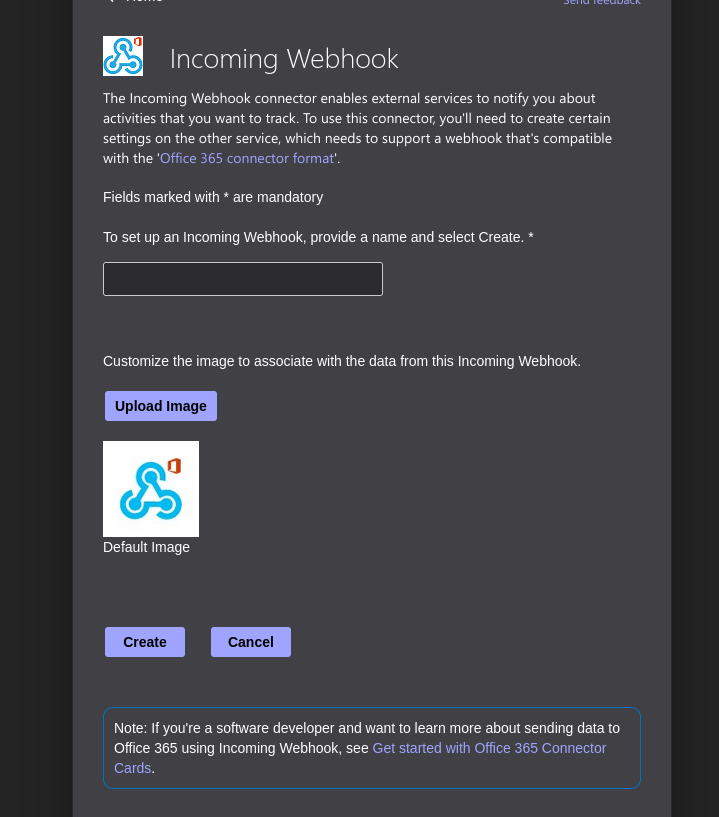This screenshot has height=817, width=719.
Task: Open the Send feedback link
Action: 601,2
